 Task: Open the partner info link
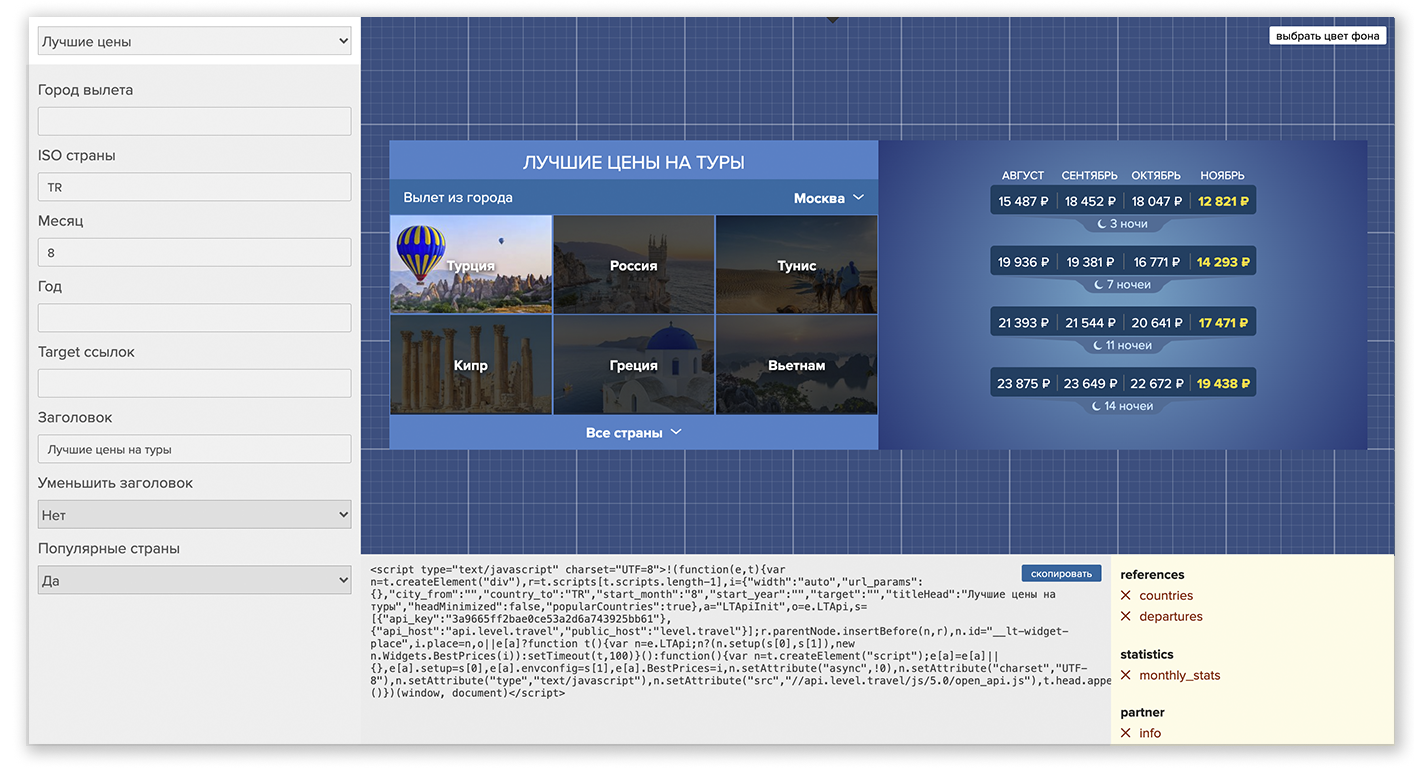click(x=1150, y=733)
